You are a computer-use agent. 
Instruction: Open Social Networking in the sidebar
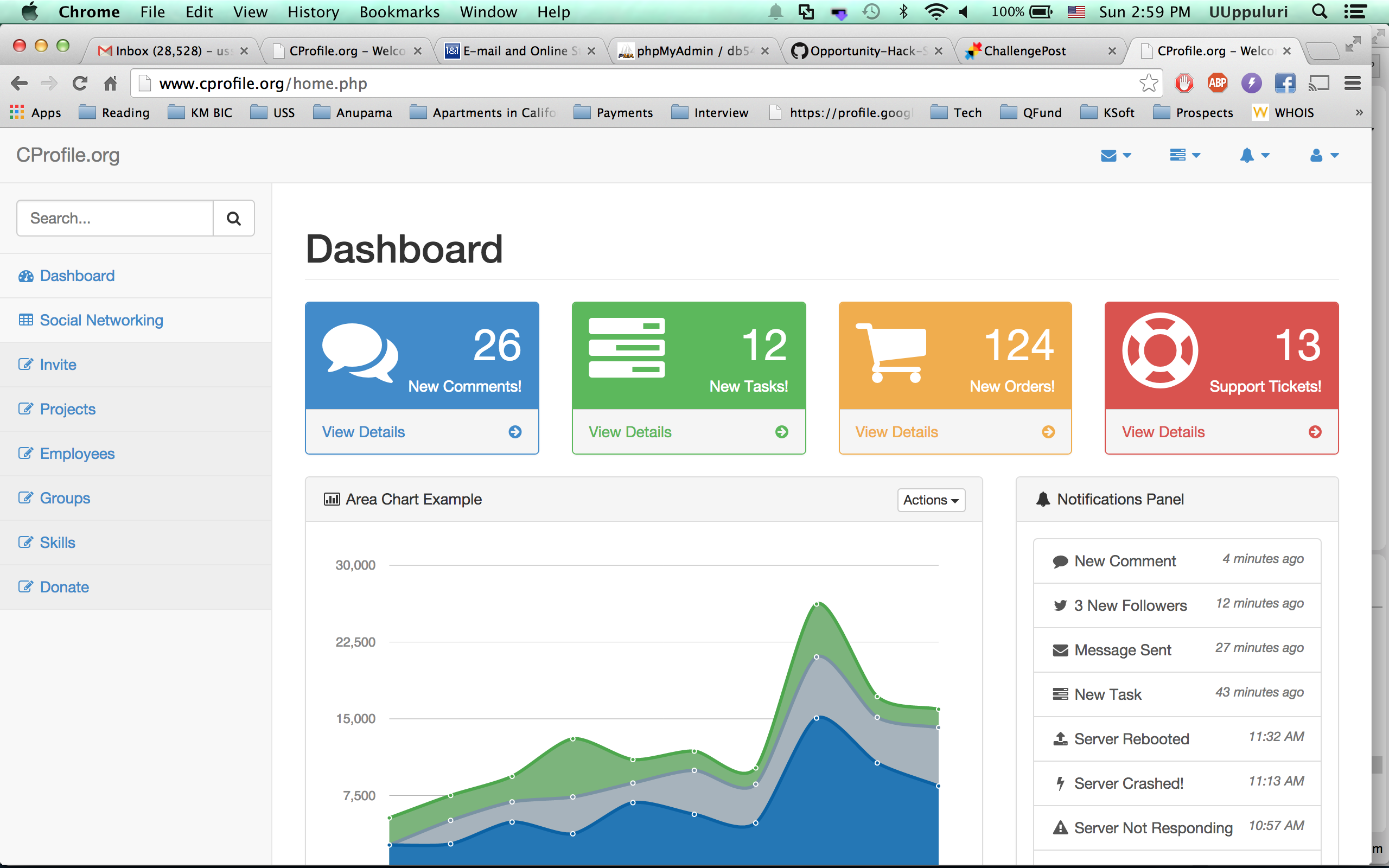pyautogui.click(x=101, y=320)
